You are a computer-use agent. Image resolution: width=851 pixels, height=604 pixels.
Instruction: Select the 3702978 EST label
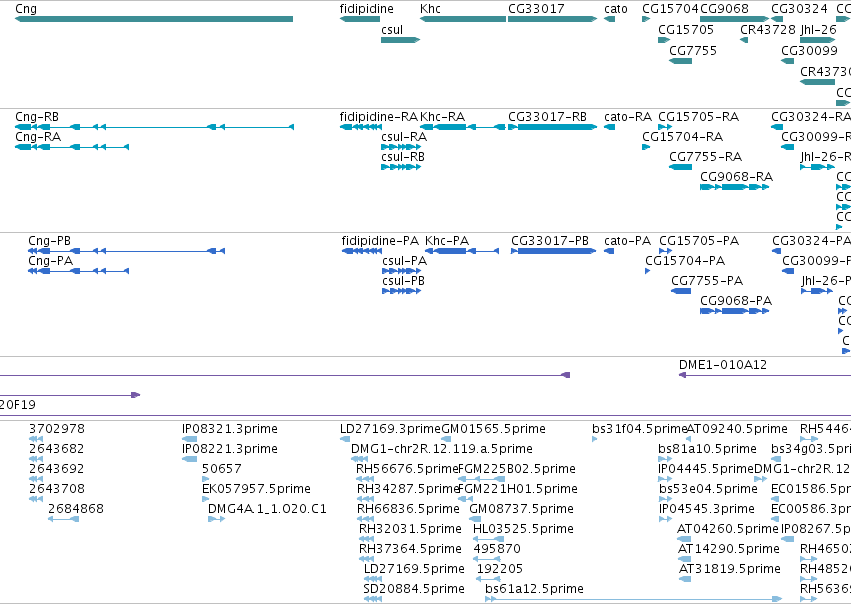coord(56,429)
